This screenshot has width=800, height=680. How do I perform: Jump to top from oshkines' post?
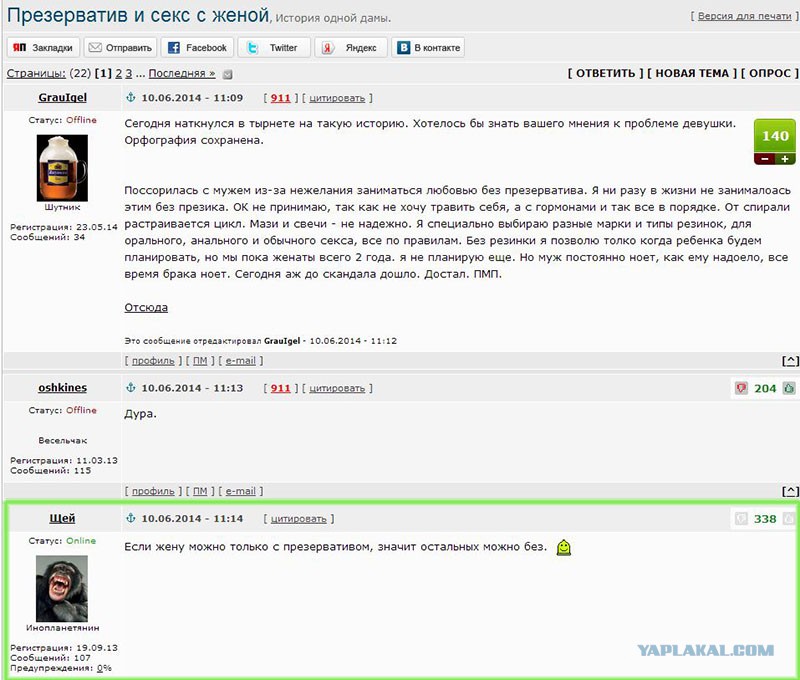pyautogui.click(x=790, y=491)
